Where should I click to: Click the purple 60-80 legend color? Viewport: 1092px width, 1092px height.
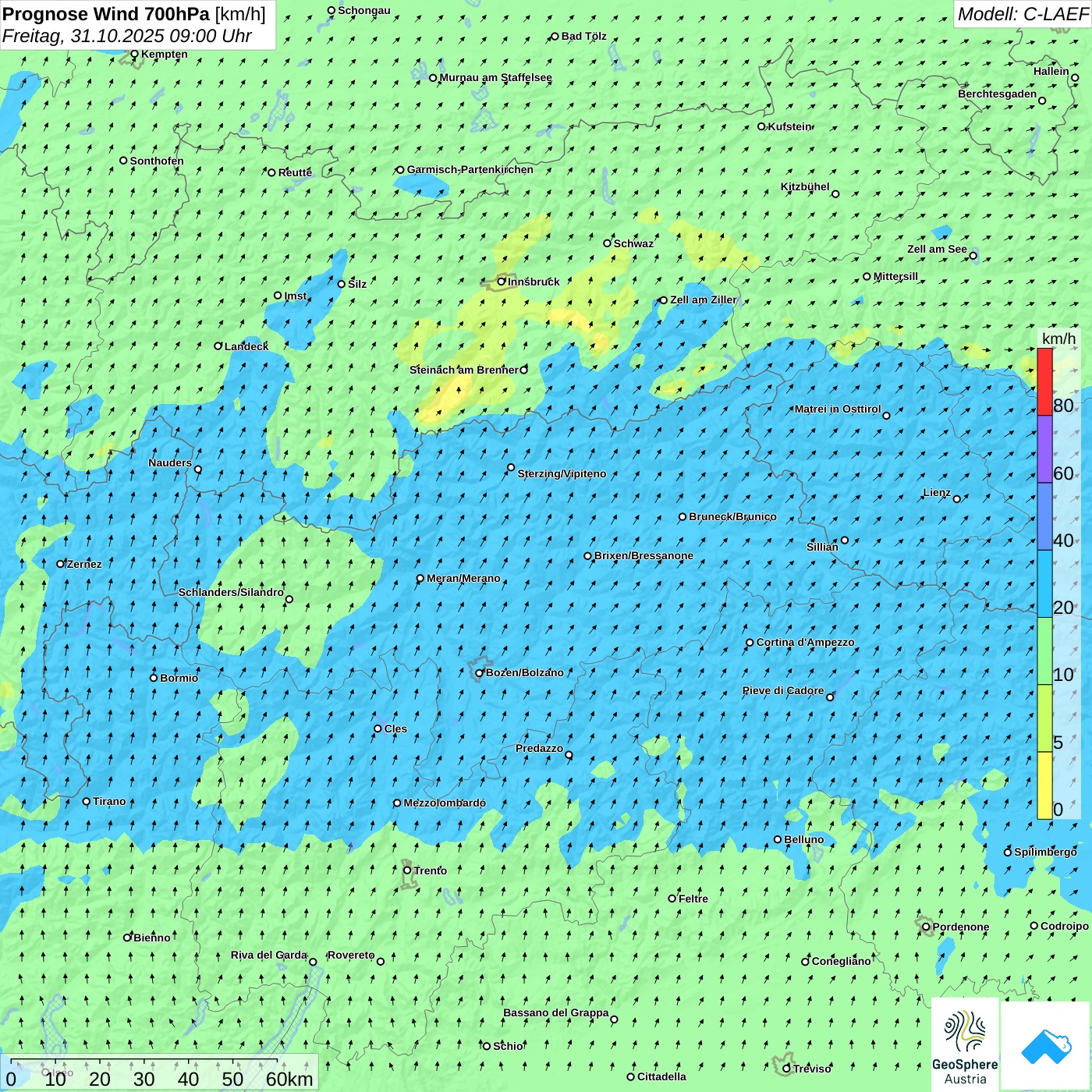point(1044,449)
